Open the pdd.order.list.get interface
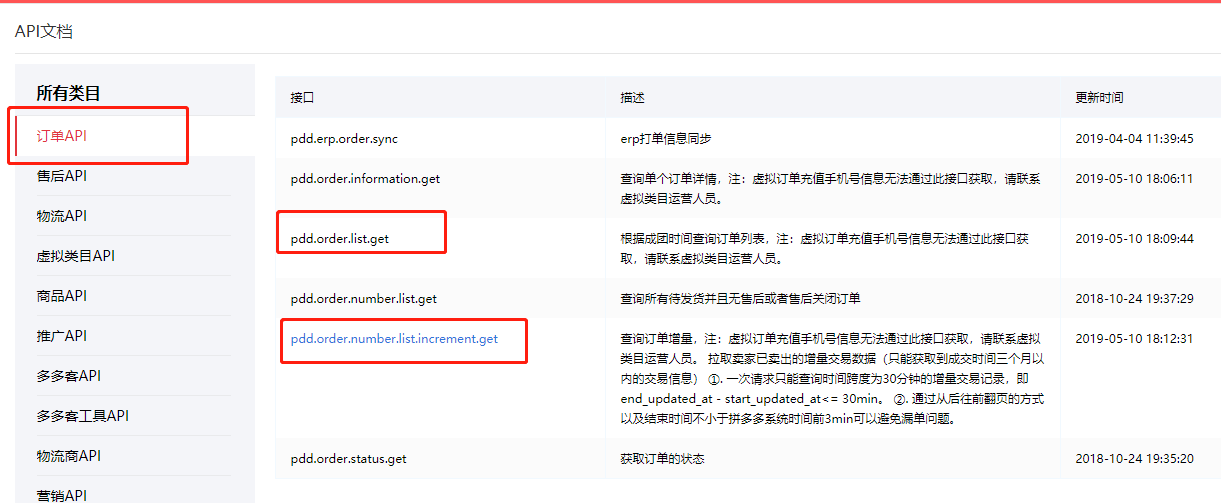Screen dimensions: 1221x503 point(340,239)
